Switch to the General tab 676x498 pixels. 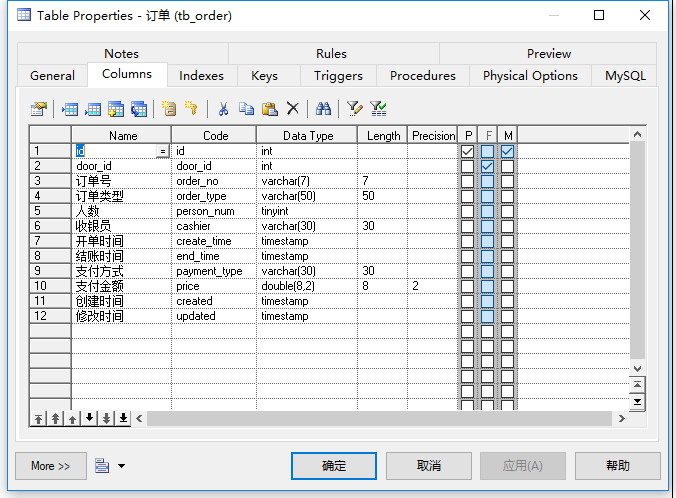pos(52,75)
